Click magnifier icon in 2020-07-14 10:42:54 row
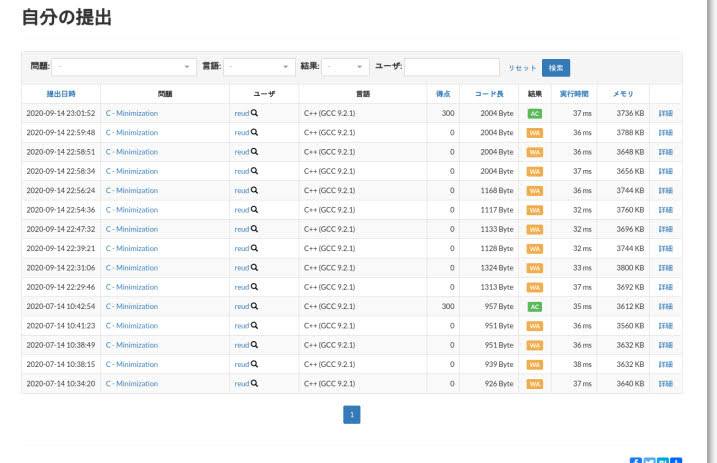Viewport: 717px width, 463px height. pyautogui.click(x=254, y=306)
